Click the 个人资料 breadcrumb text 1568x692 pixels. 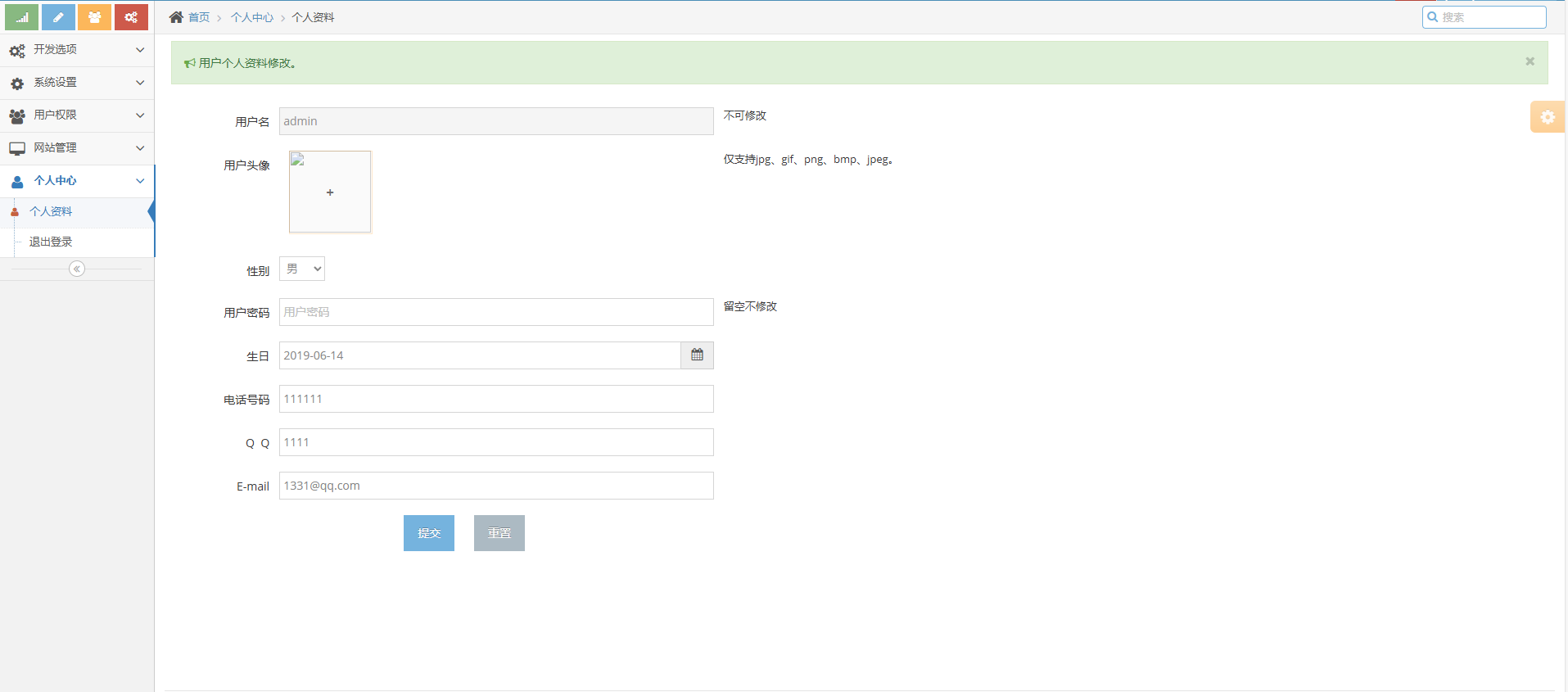tap(313, 17)
